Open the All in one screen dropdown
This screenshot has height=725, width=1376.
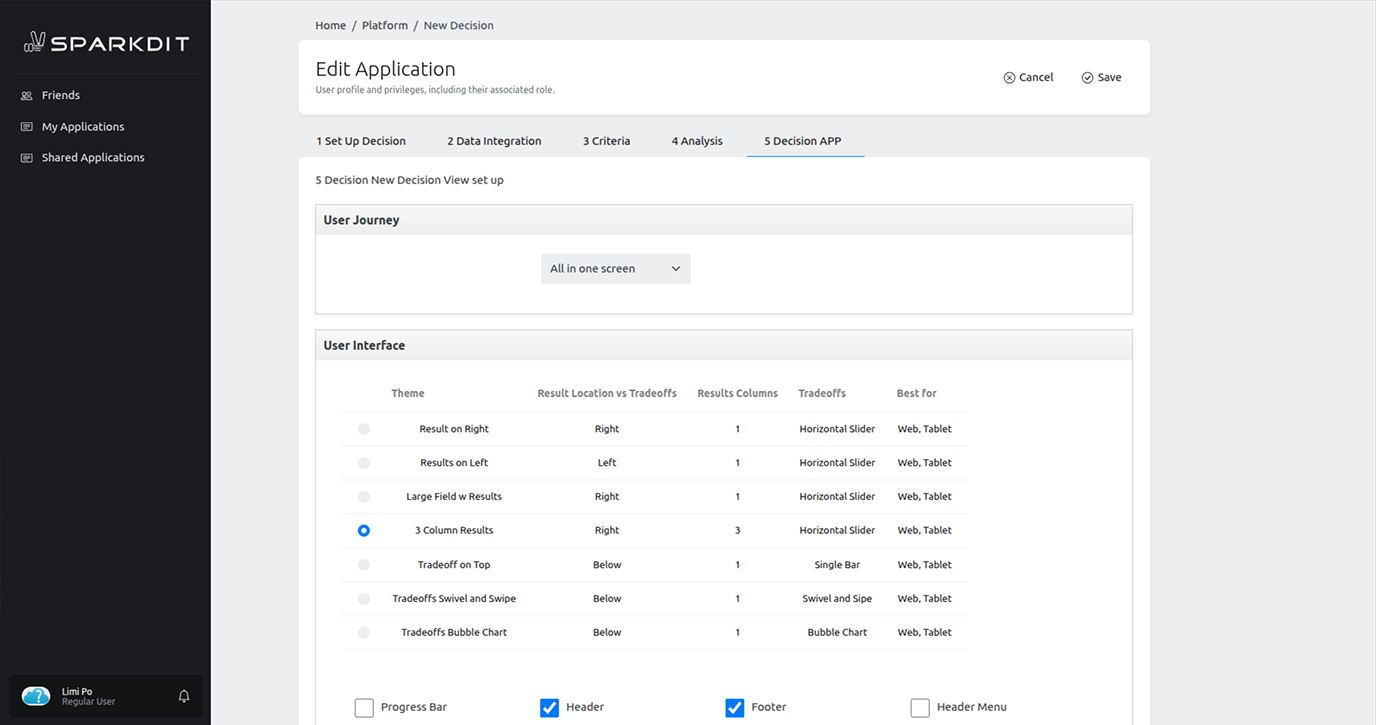click(x=614, y=268)
